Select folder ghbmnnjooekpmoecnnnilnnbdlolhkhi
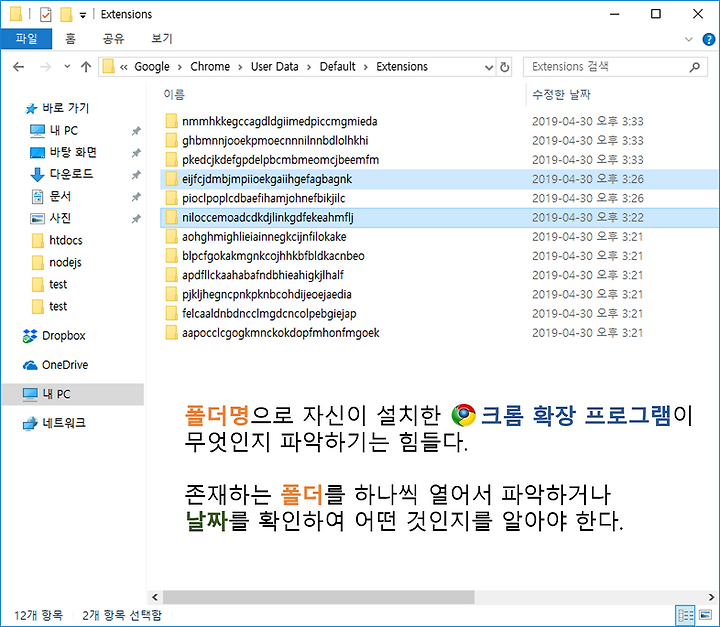 click(x=275, y=141)
